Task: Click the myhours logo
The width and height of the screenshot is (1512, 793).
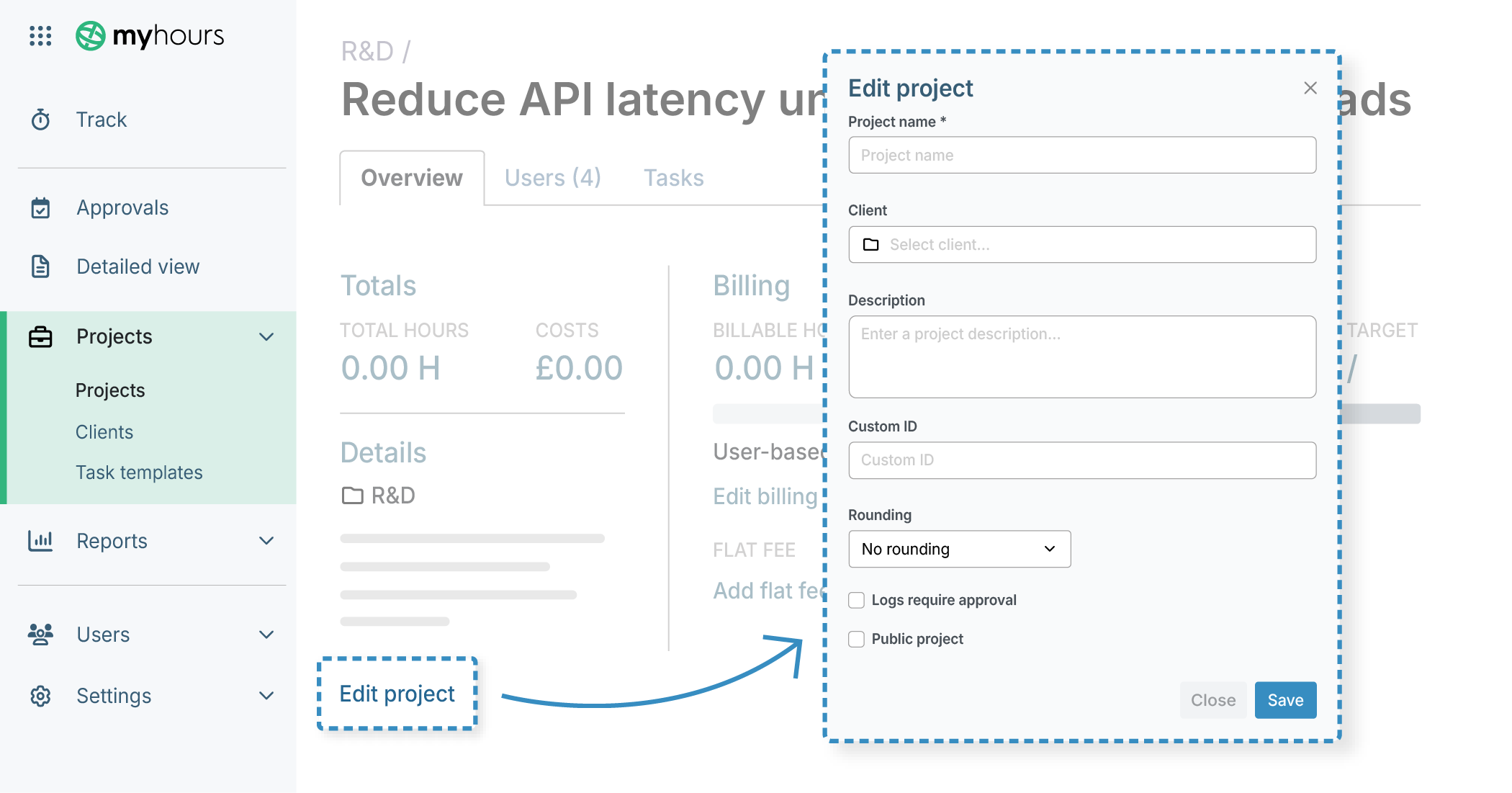Action: (150, 35)
